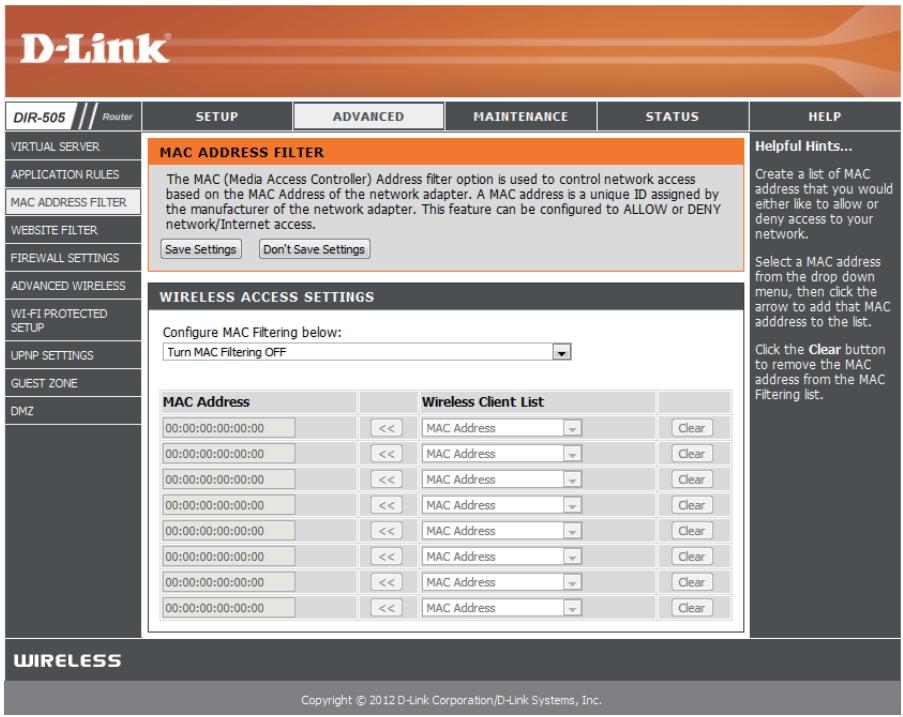Click eighth row MAC address field

(x=229, y=608)
